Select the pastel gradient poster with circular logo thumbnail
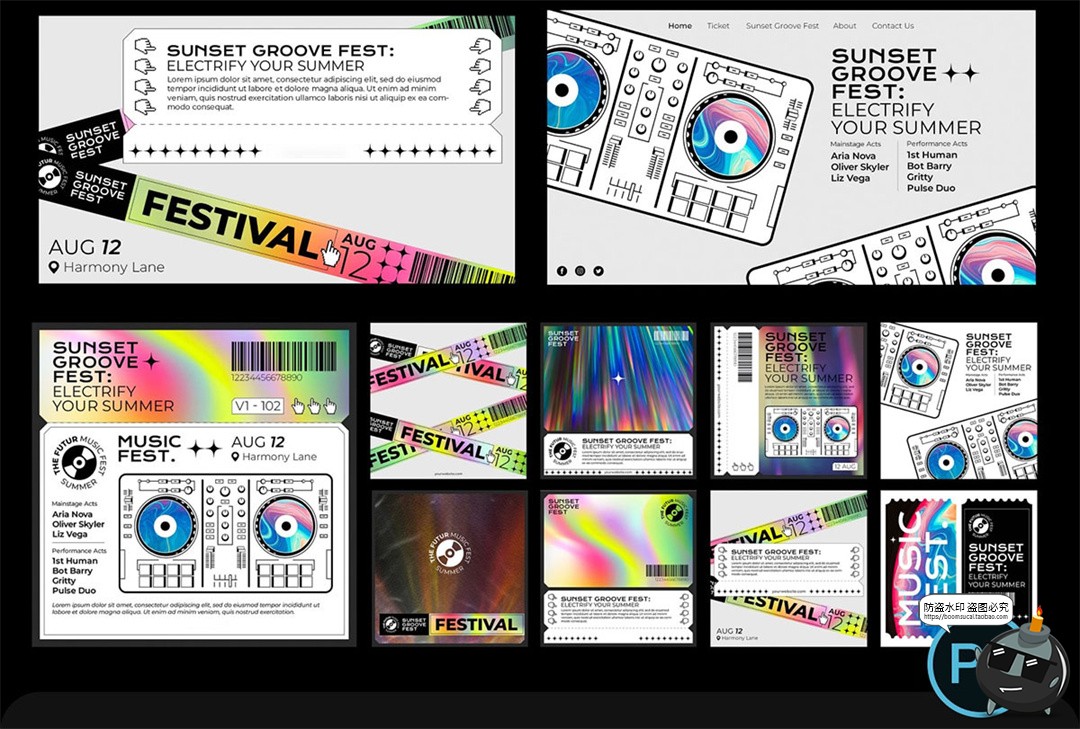The height and width of the screenshot is (729, 1080). point(618,567)
